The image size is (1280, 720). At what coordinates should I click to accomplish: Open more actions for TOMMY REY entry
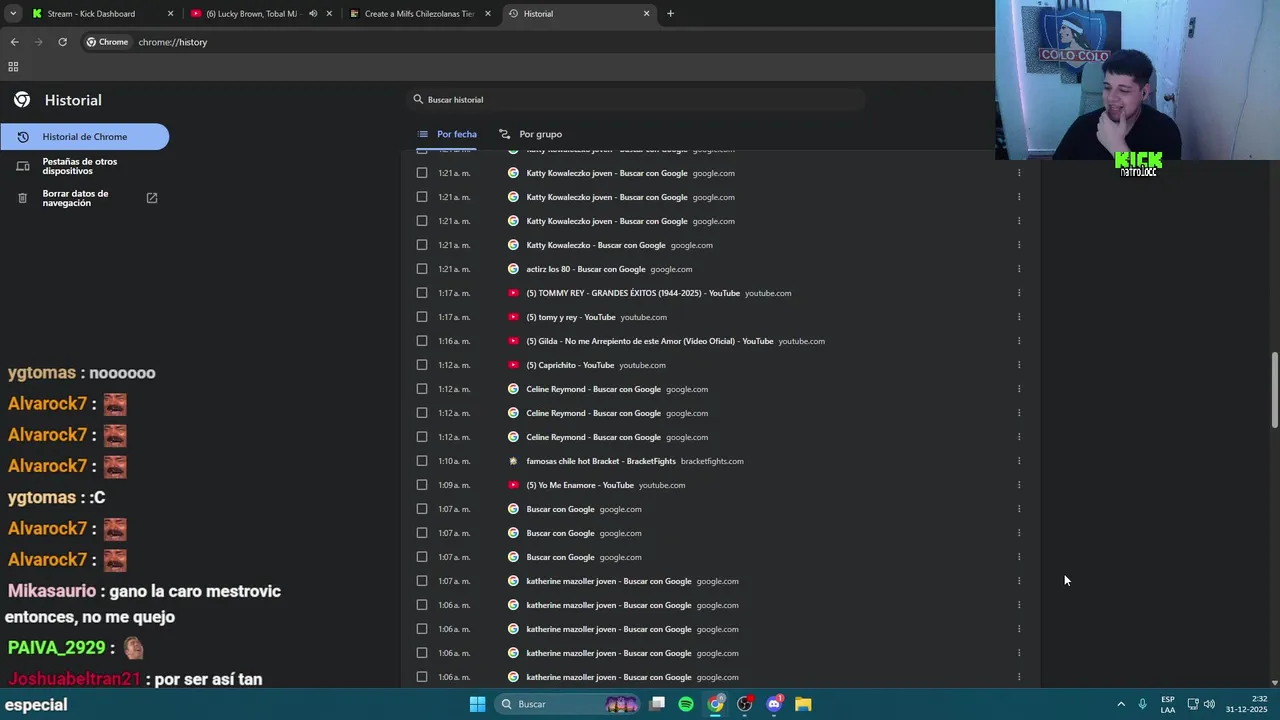1019,293
